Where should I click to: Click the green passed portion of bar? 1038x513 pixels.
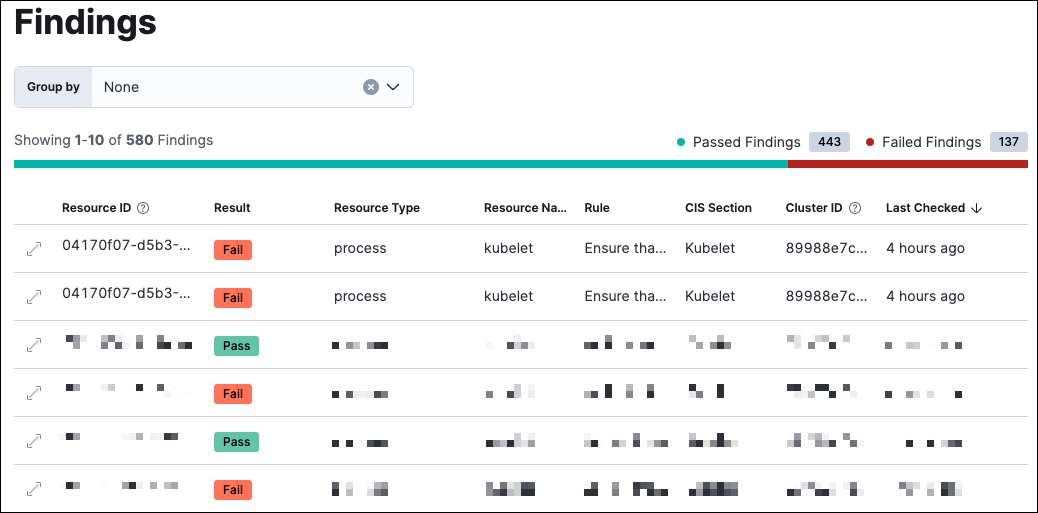point(400,164)
